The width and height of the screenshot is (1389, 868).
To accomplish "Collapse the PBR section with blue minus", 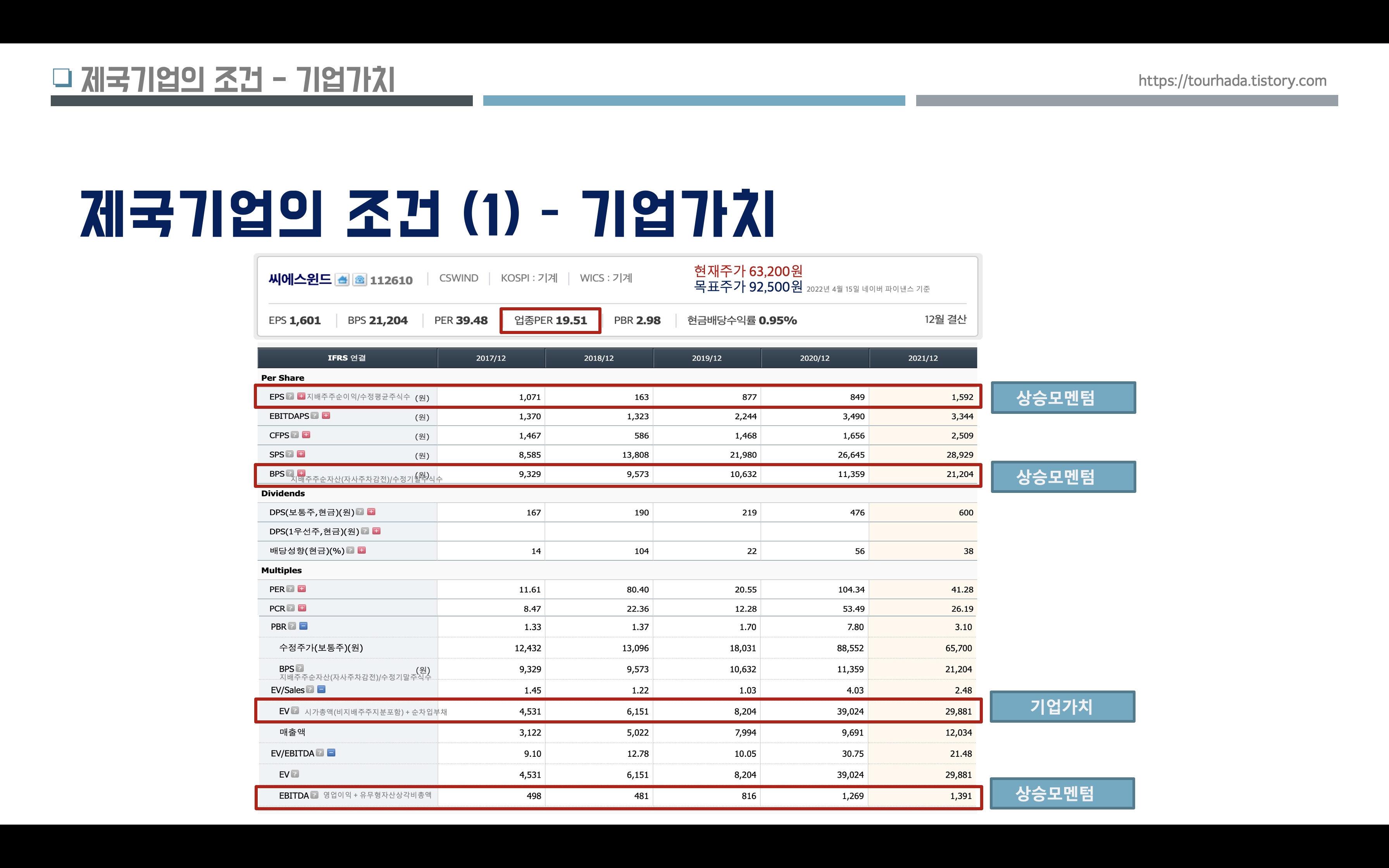I will coord(303,626).
